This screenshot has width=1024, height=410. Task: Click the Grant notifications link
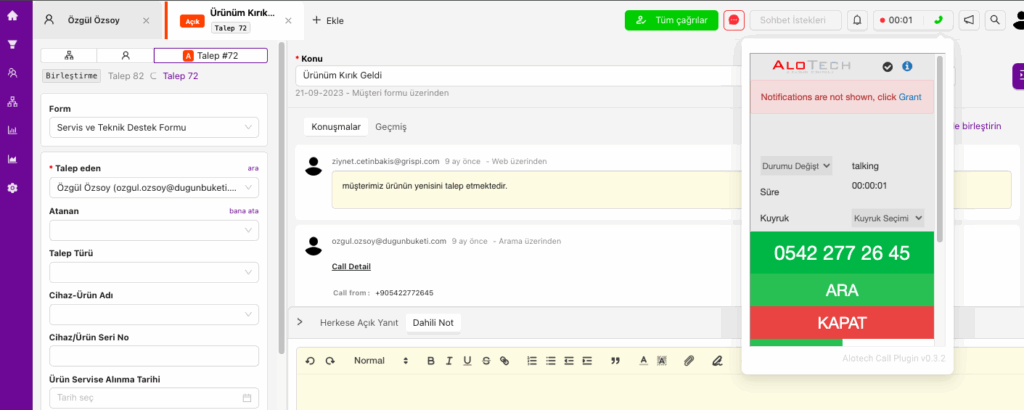click(910, 97)
